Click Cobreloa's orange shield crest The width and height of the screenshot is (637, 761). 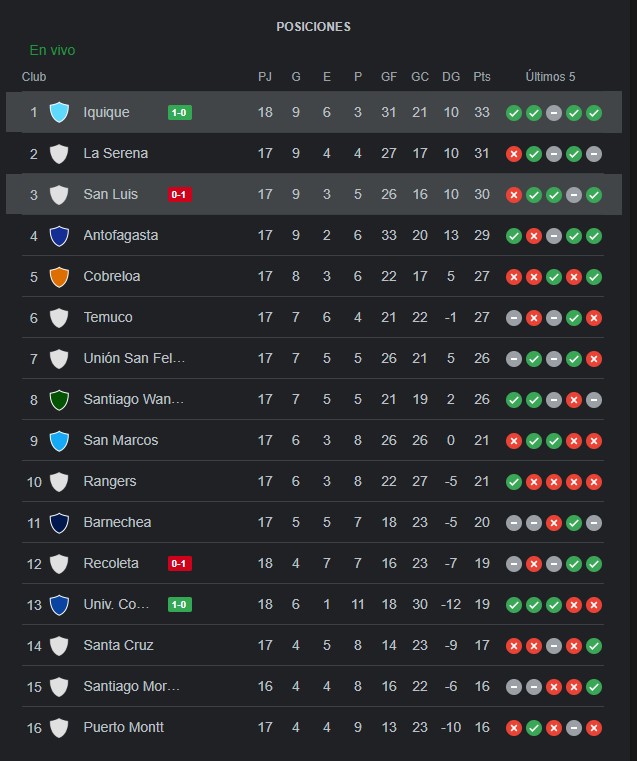click(x=59, y=277)
